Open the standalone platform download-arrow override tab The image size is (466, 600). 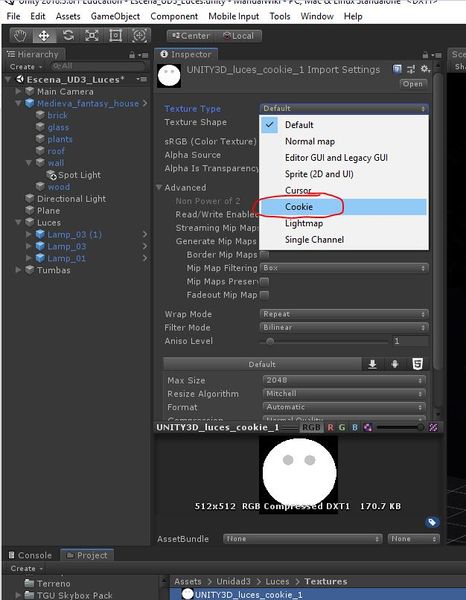click(x=372, y=364)
